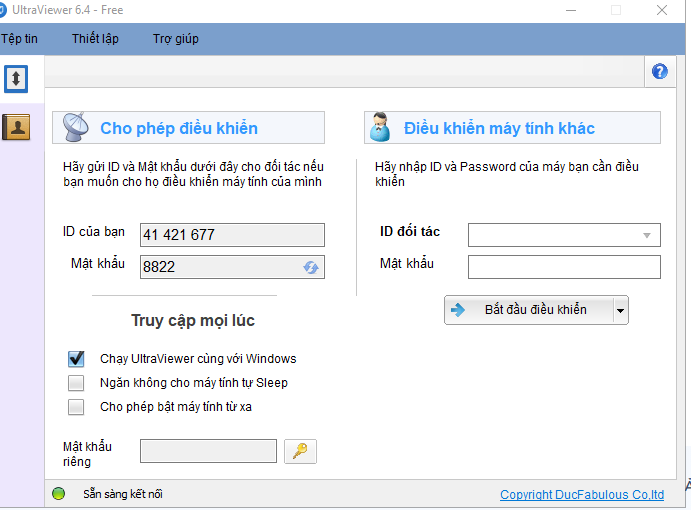Screen dimensions: 691x510
Task: Click the Cho phép điều khiển header
Action: click(x=188, y=127)
